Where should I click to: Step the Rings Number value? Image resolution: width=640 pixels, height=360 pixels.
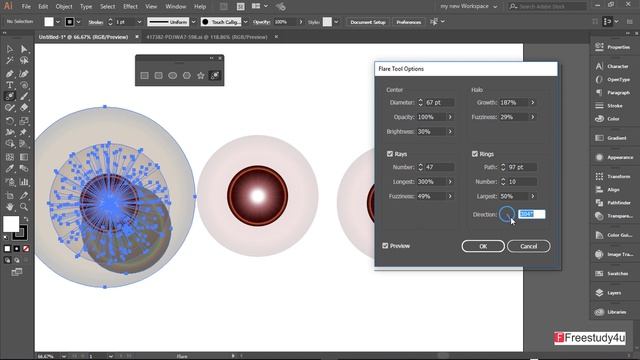(x=503, y=182)
